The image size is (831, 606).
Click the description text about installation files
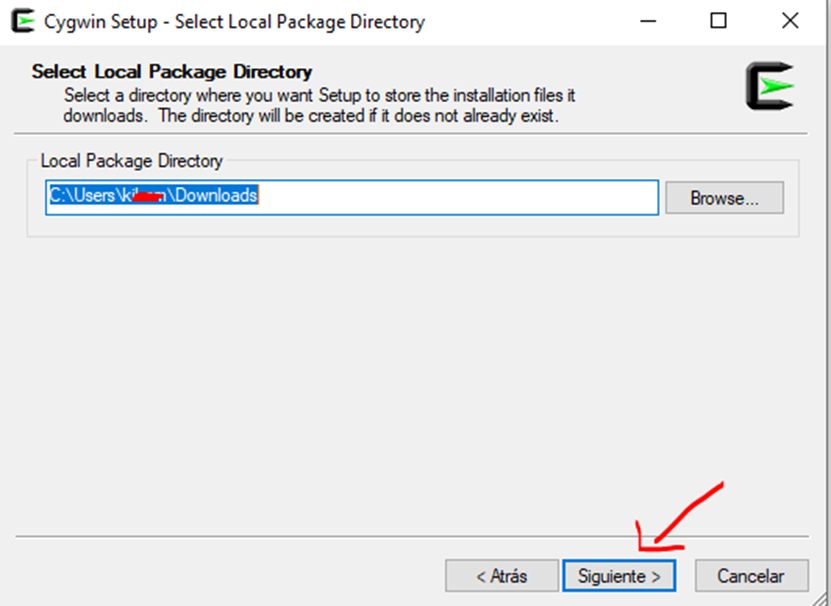point(320,106)
